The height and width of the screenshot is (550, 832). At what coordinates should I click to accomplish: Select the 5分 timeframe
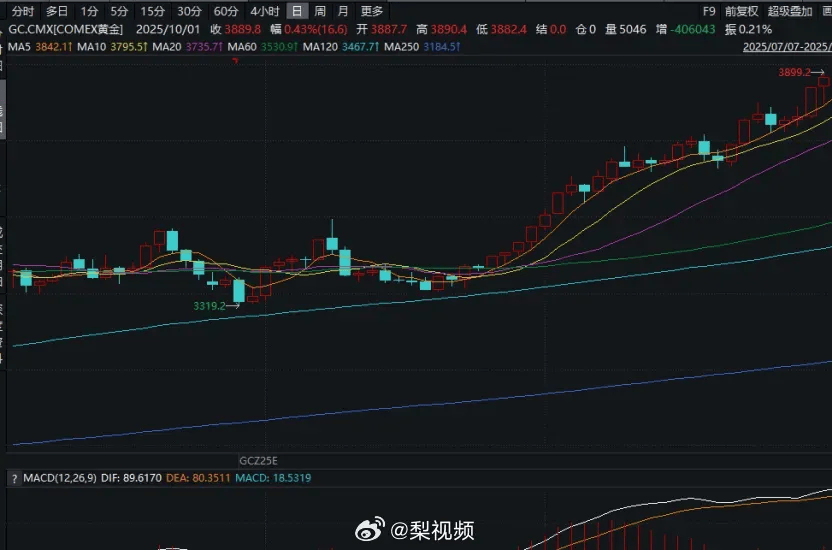tap(120, 11)
